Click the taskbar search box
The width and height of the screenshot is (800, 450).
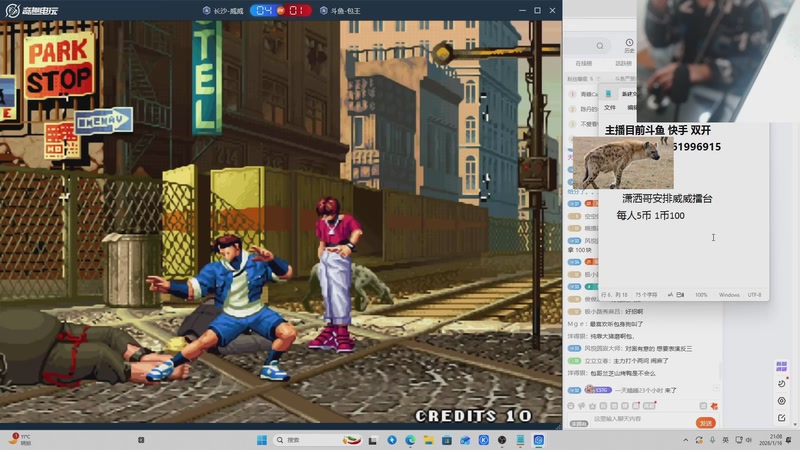[317, 440]
